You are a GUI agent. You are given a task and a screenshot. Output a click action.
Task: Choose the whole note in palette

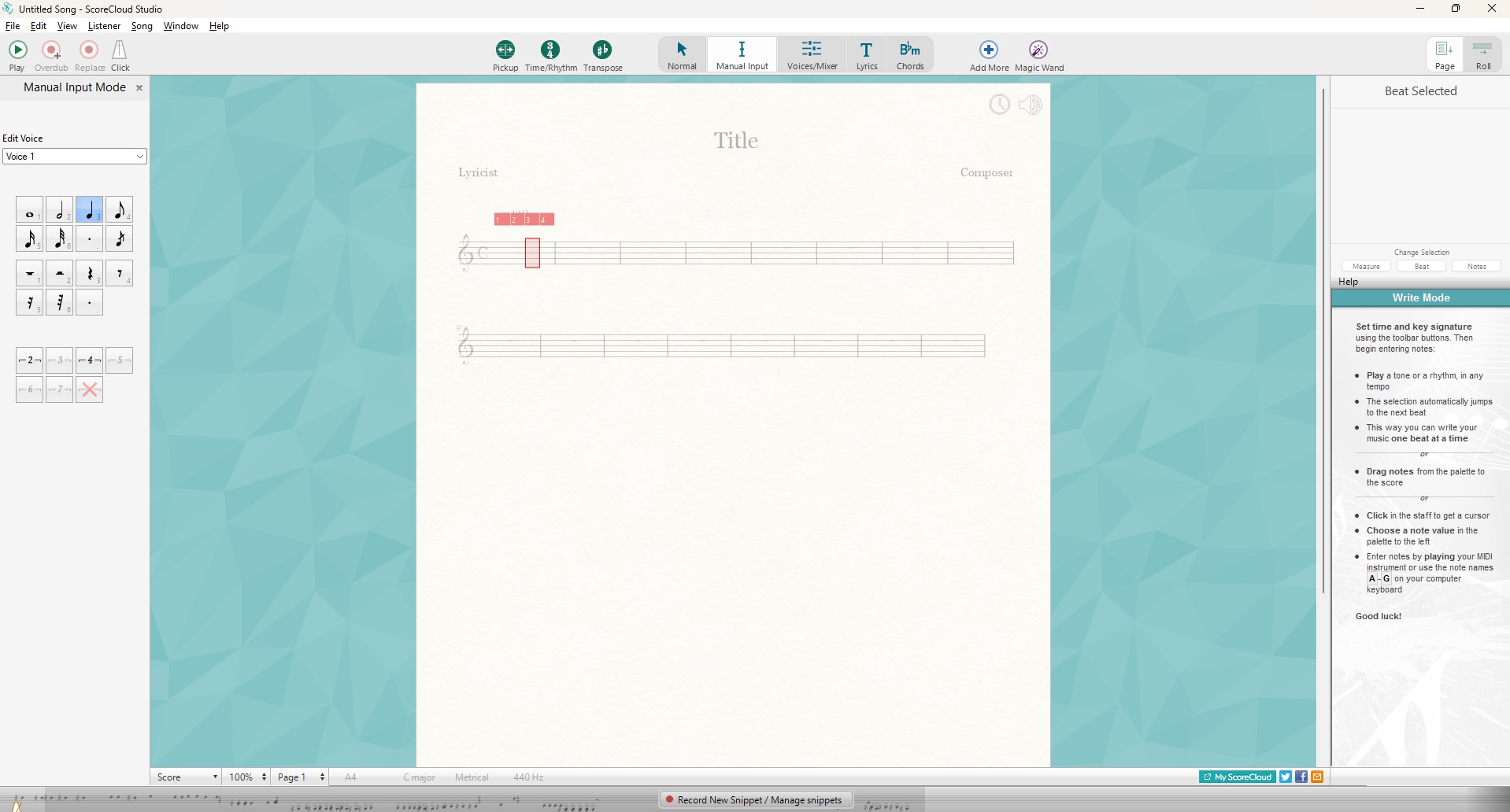[29, 210]
